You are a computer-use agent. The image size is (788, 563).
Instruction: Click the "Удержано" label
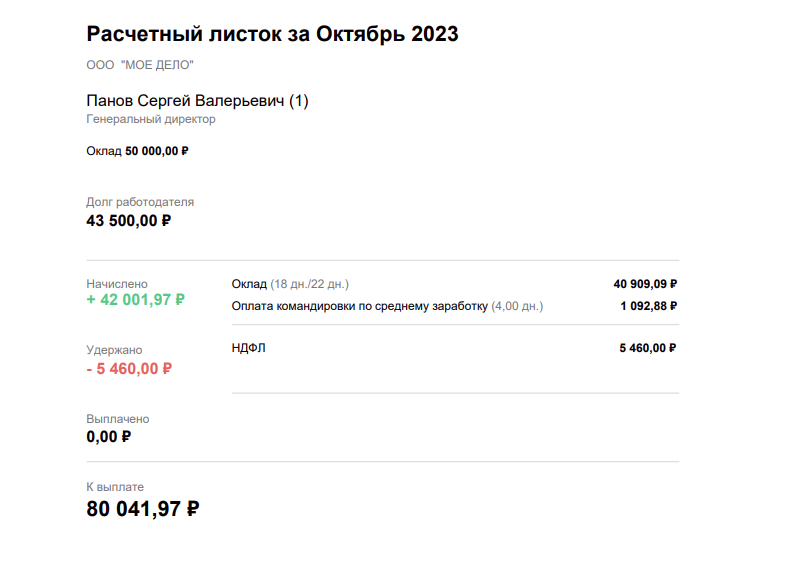pyautogui.click(x=114, y=350)
